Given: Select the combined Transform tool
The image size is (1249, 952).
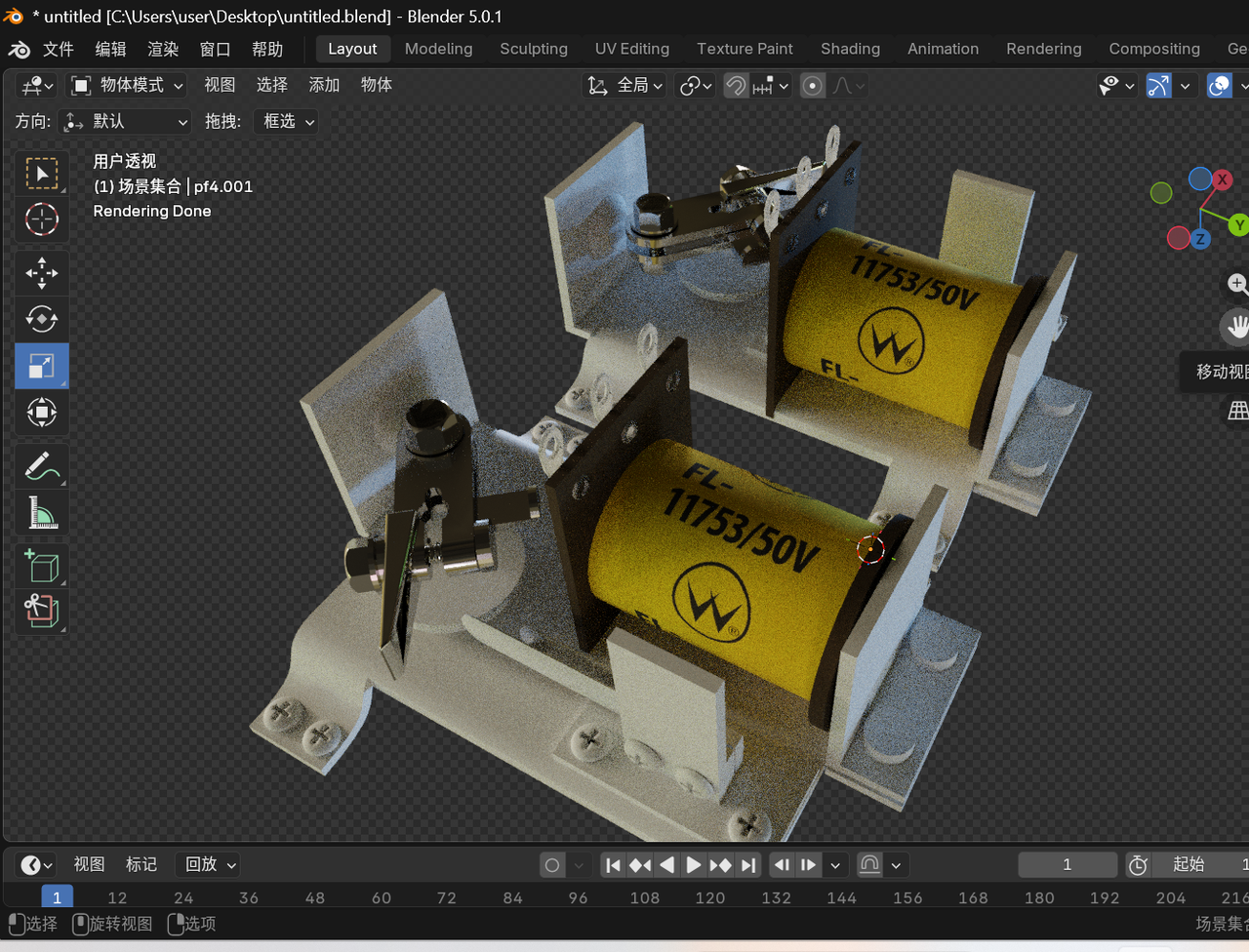Looking at the screenshot, I should [x=42, y=413].
